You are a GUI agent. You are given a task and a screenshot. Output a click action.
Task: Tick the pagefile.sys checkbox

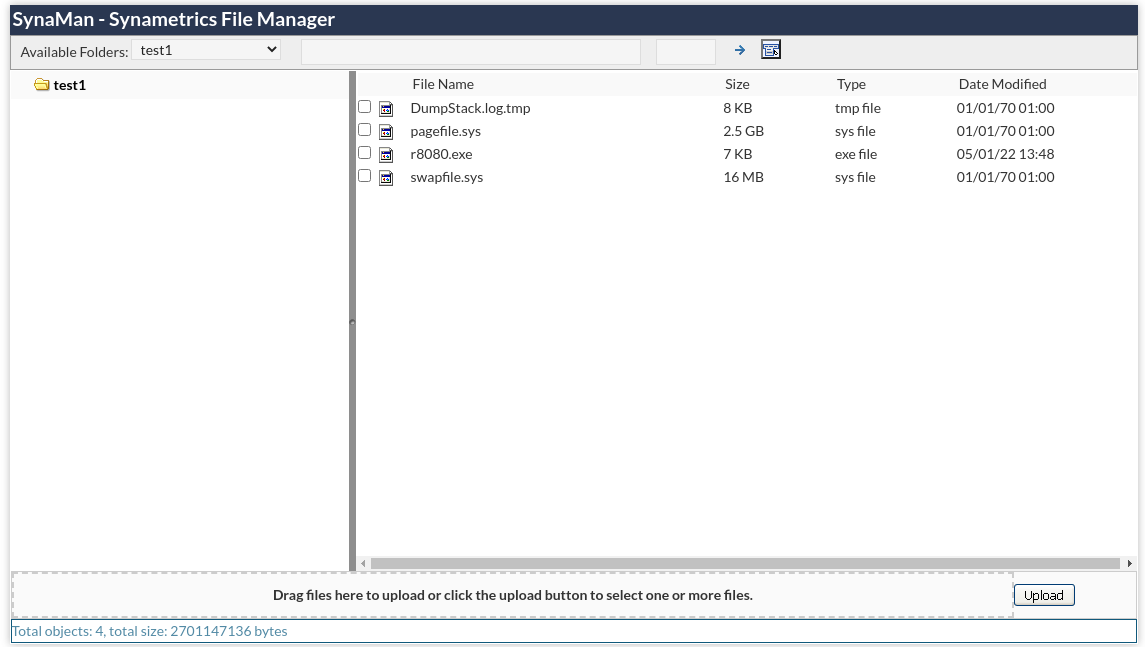point(364,130)
